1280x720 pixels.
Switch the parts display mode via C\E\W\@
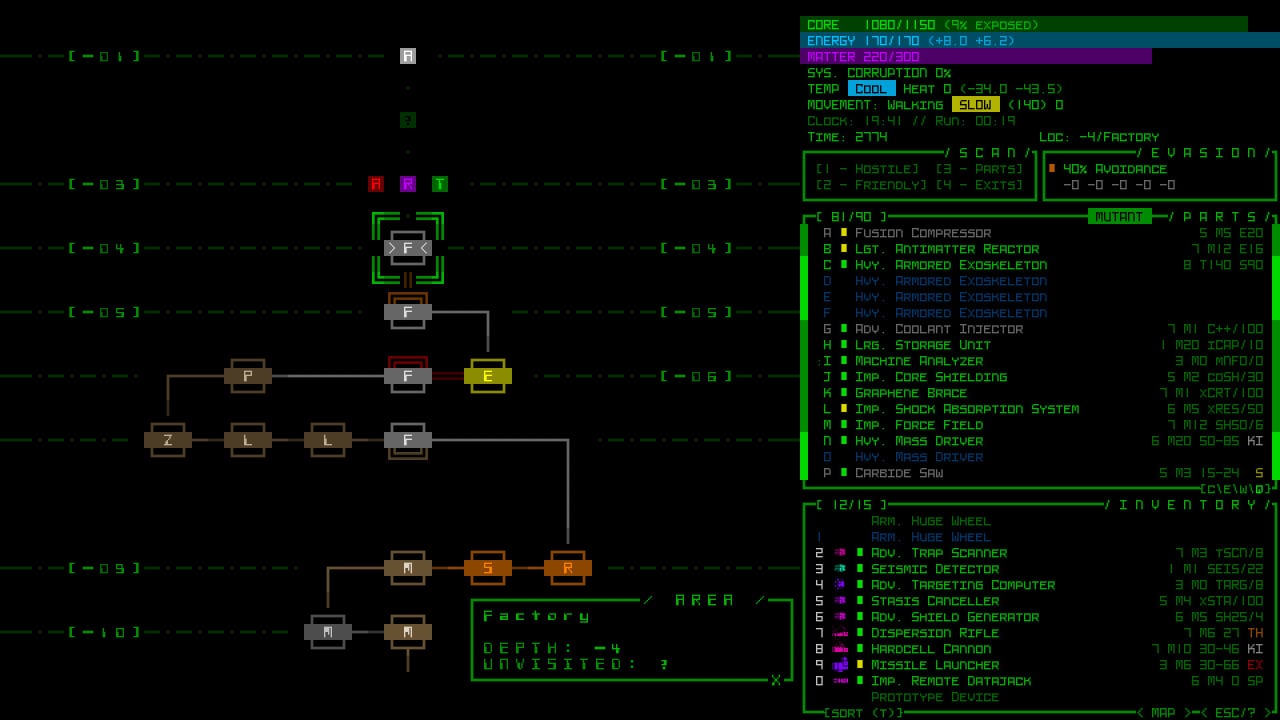click(x=1235, y=489)
